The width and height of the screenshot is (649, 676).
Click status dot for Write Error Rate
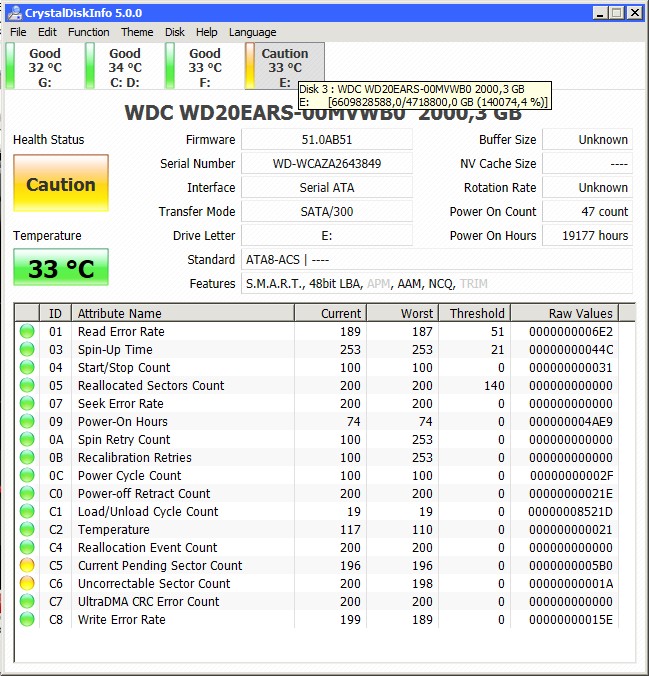(x=27, y=620)
